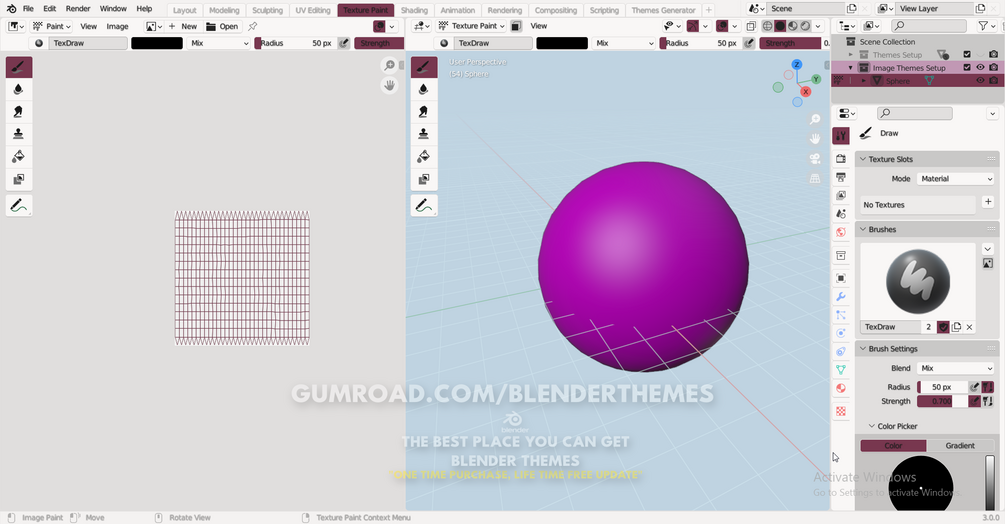Hide Image Themes Setup collection in viewport
This screenshot has width=1005, height=524.
pyautogui.click(x=980, y=67)
